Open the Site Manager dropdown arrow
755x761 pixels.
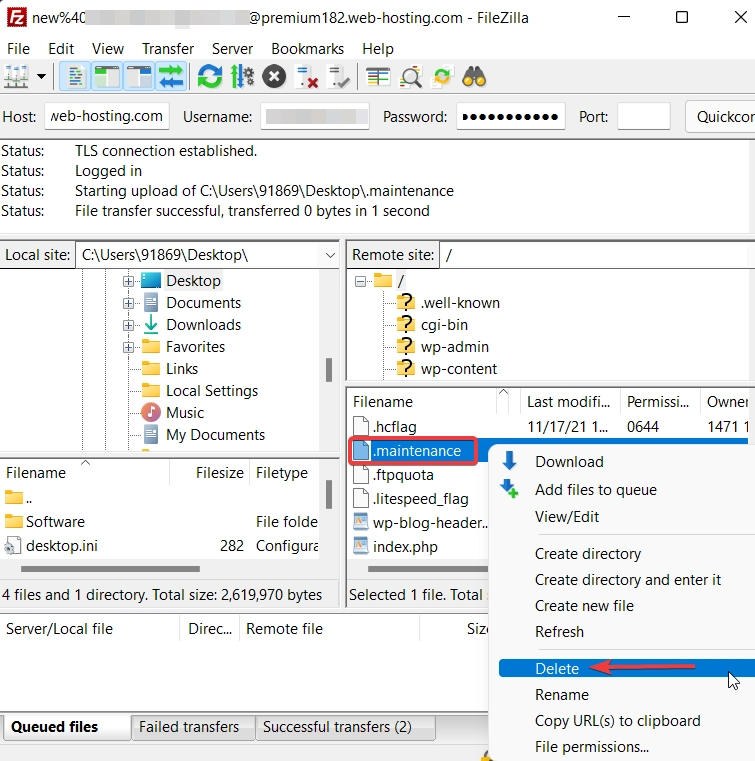41,76
